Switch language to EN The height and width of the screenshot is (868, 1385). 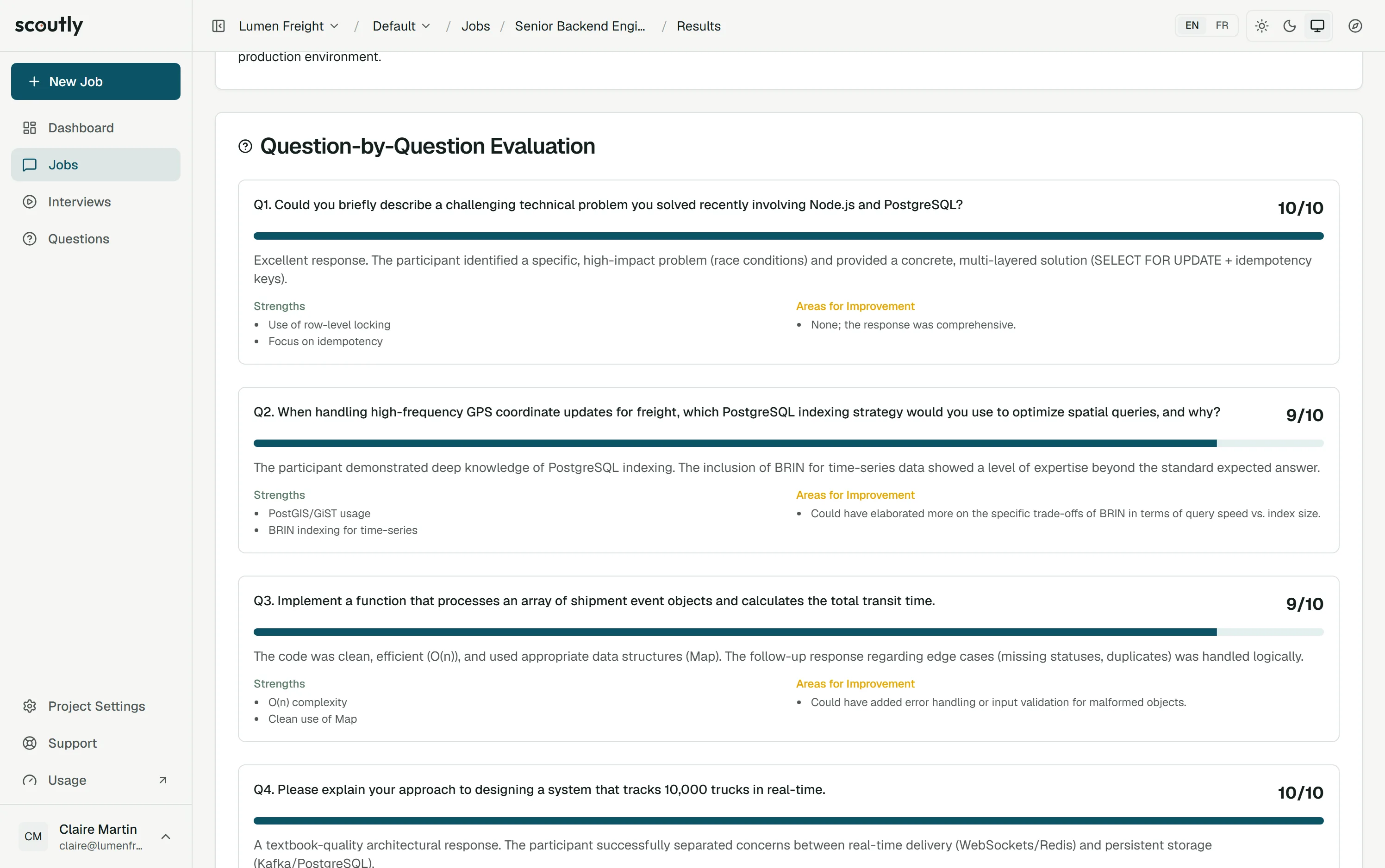coord(1192,26)
